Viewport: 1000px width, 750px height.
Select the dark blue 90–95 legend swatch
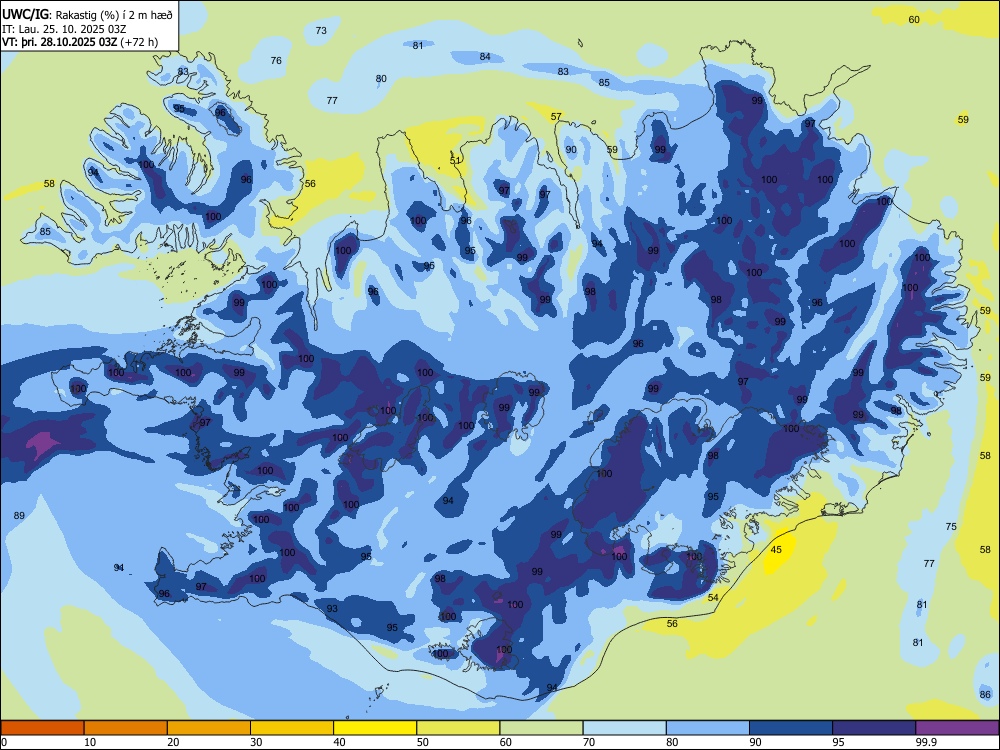791,728
